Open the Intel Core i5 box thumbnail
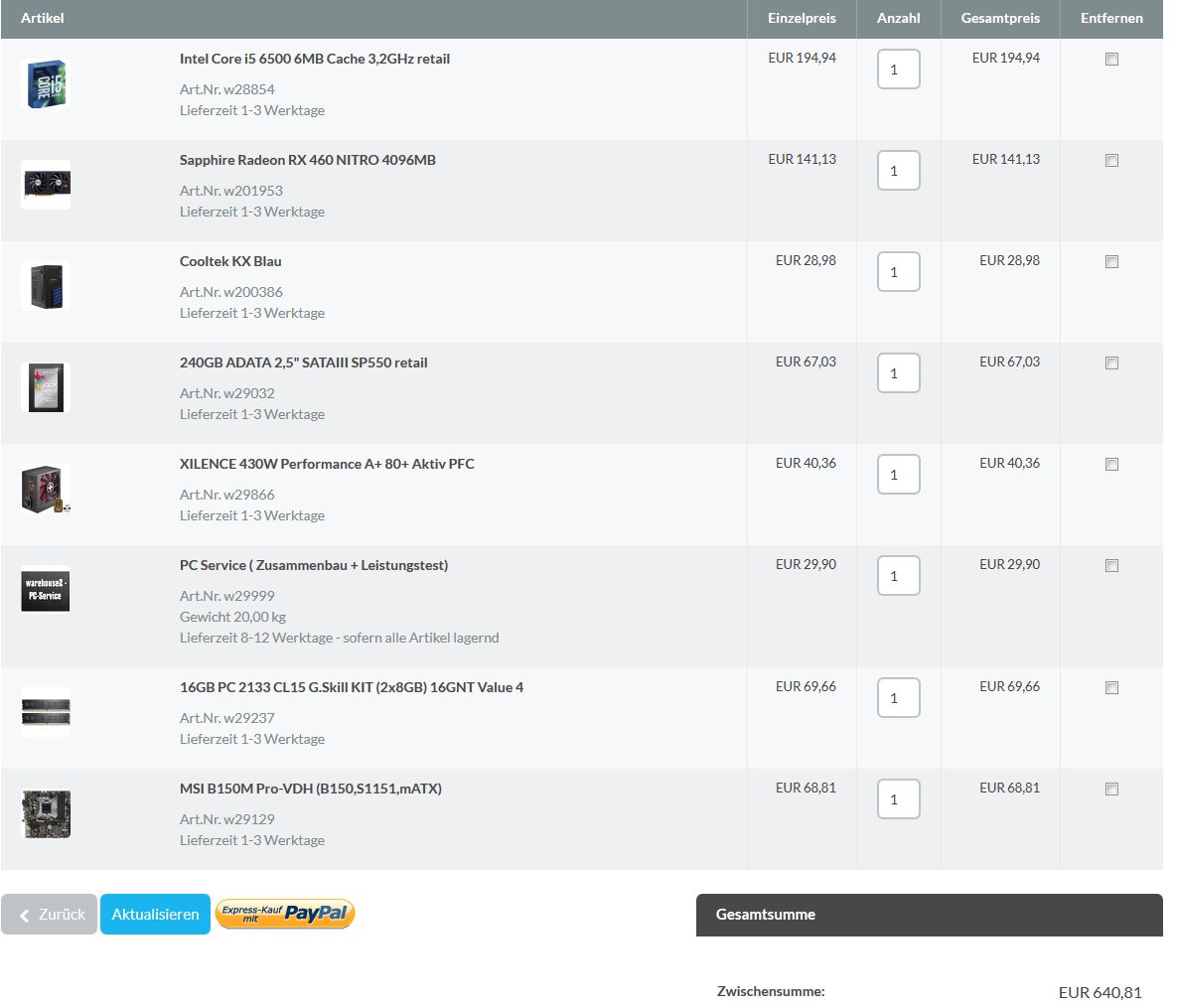1177x1008 pixels. 46,83
